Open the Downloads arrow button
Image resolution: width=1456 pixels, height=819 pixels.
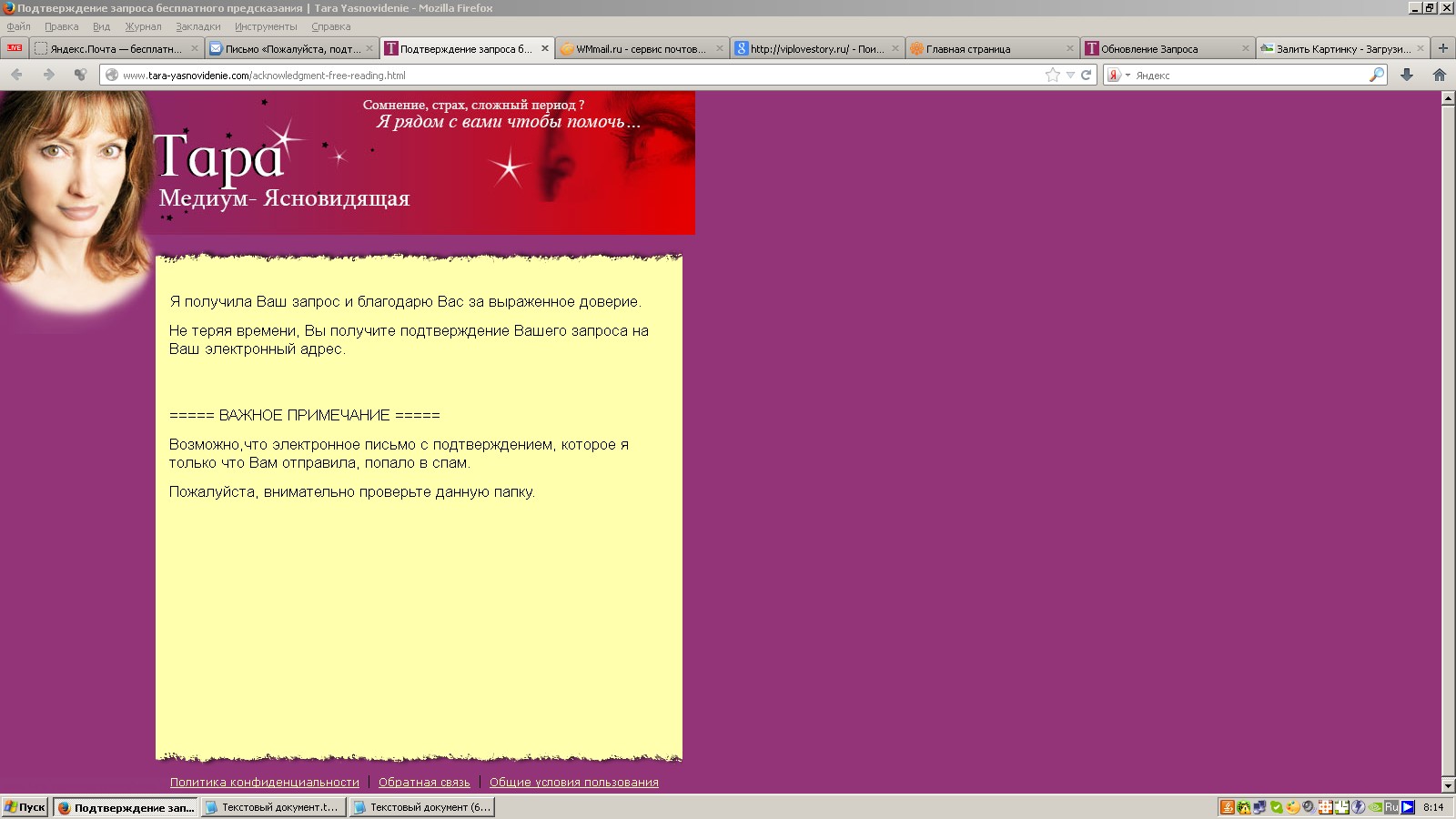pos(1407,75)
